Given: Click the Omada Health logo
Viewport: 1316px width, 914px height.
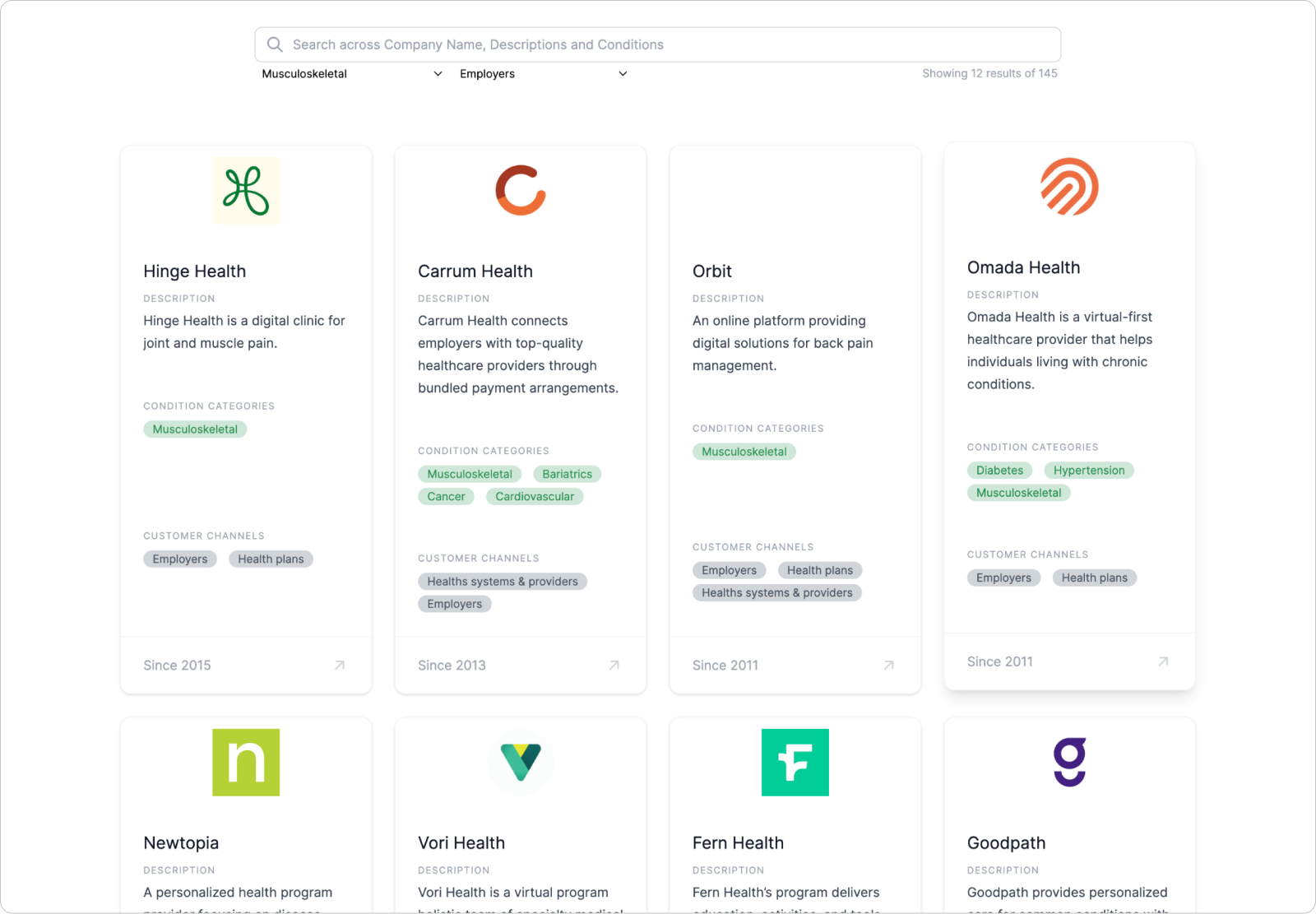Looking at the screenshot, I should coord(1069,187).
